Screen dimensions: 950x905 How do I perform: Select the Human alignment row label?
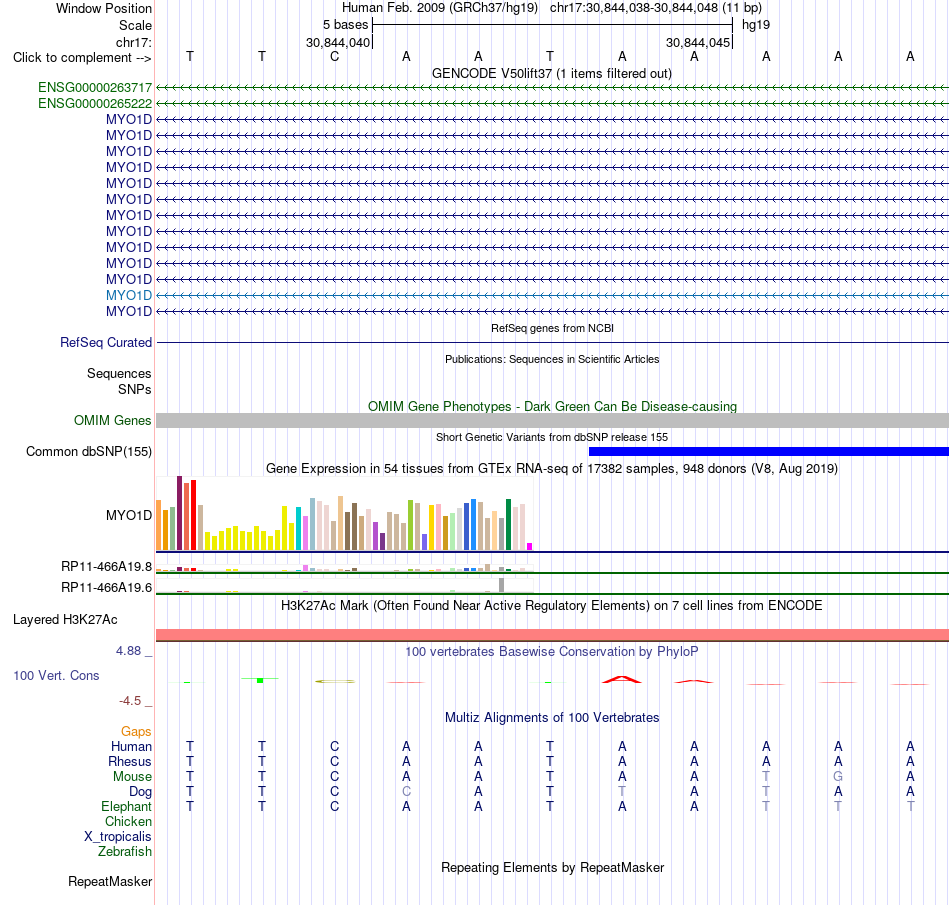(x=131, y=746)
